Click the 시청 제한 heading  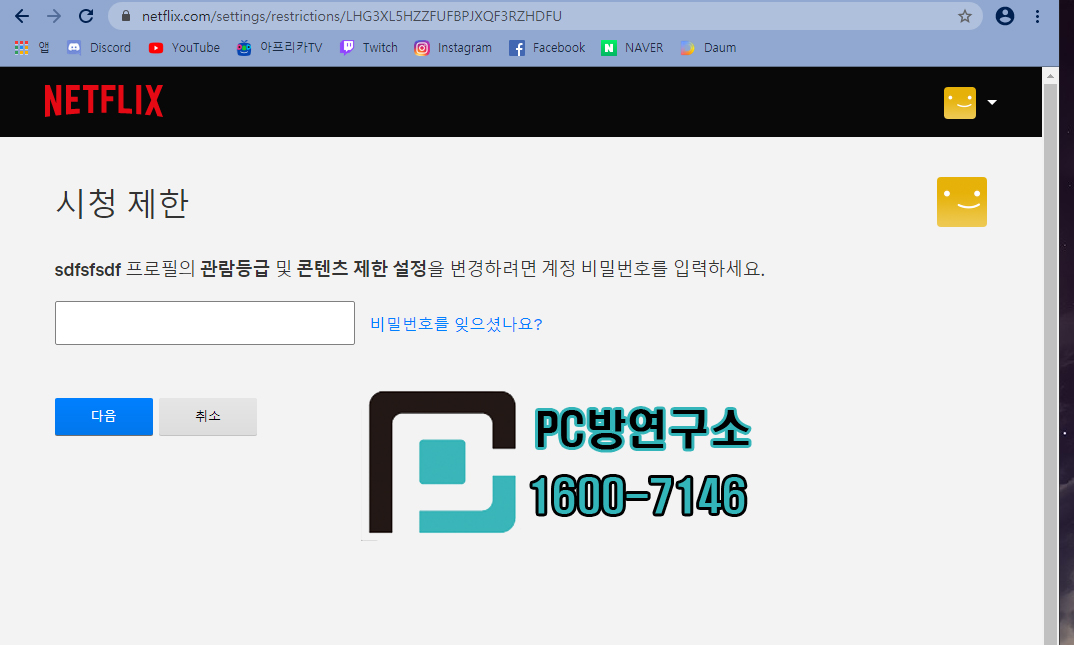tap(121, 204)
